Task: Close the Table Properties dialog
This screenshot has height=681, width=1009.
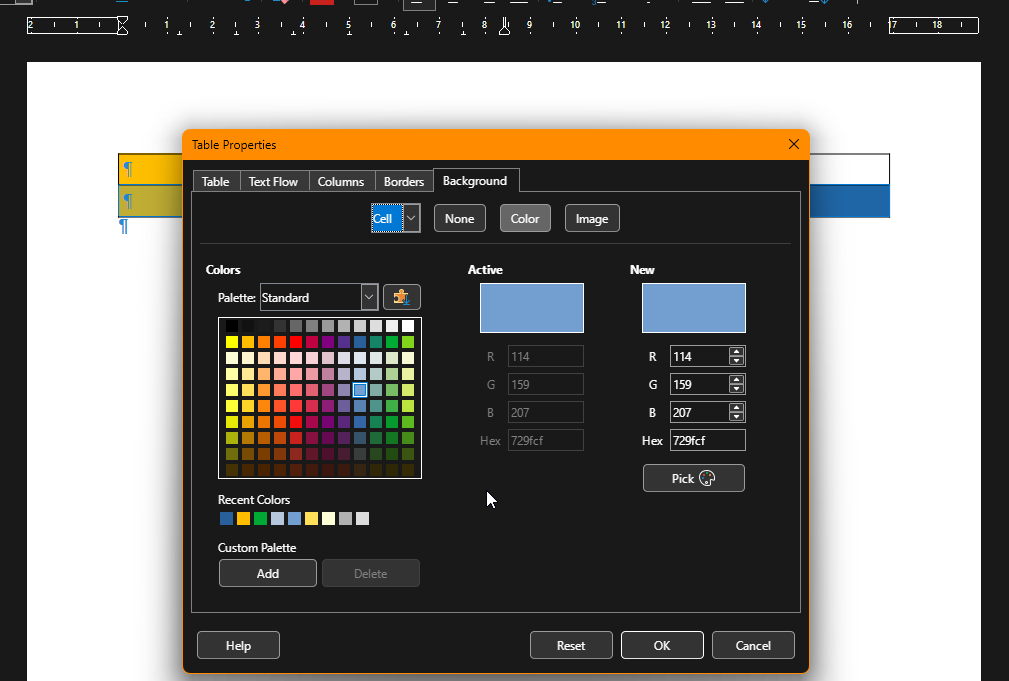Action: (x=794, y=144)
